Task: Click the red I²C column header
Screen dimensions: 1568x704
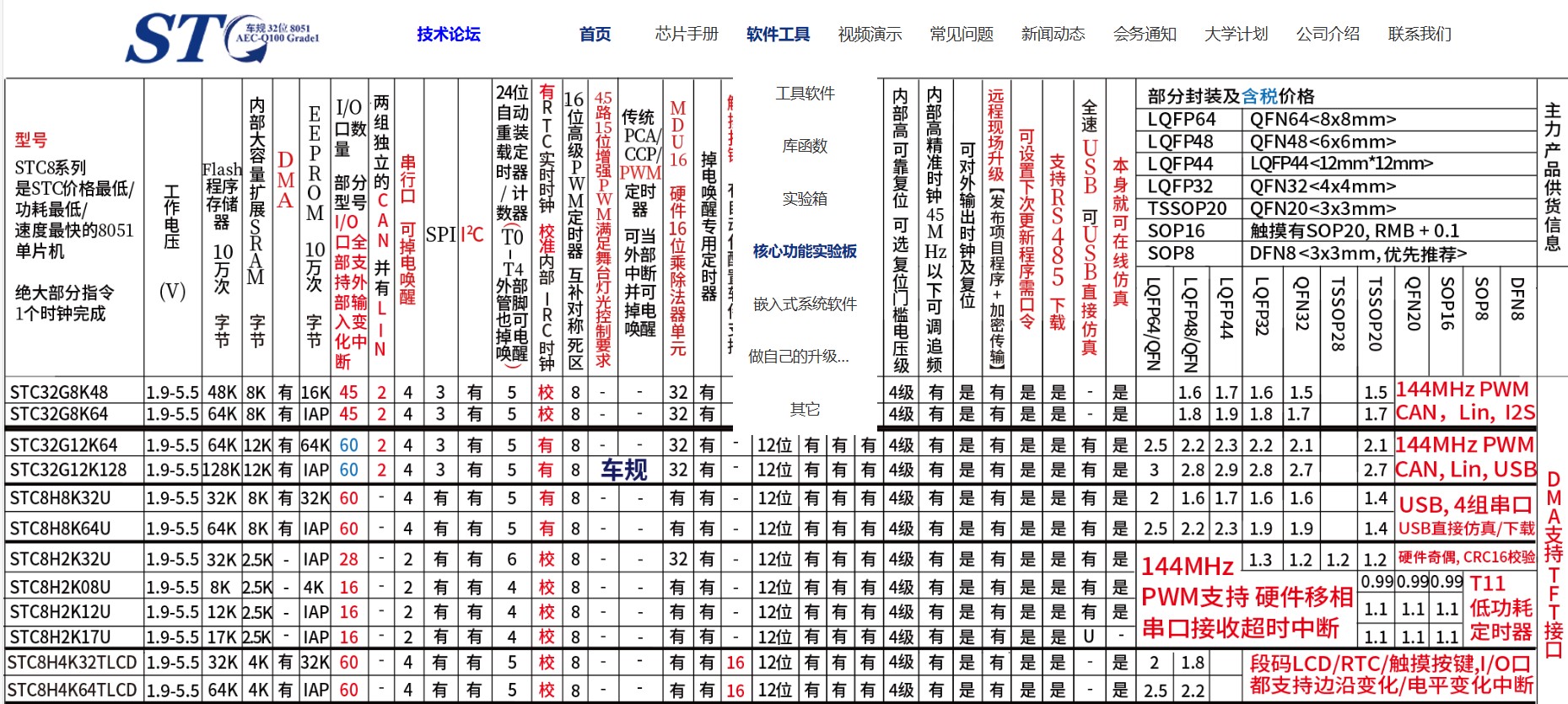Action: pyautogui.click(x=473, y=234)
